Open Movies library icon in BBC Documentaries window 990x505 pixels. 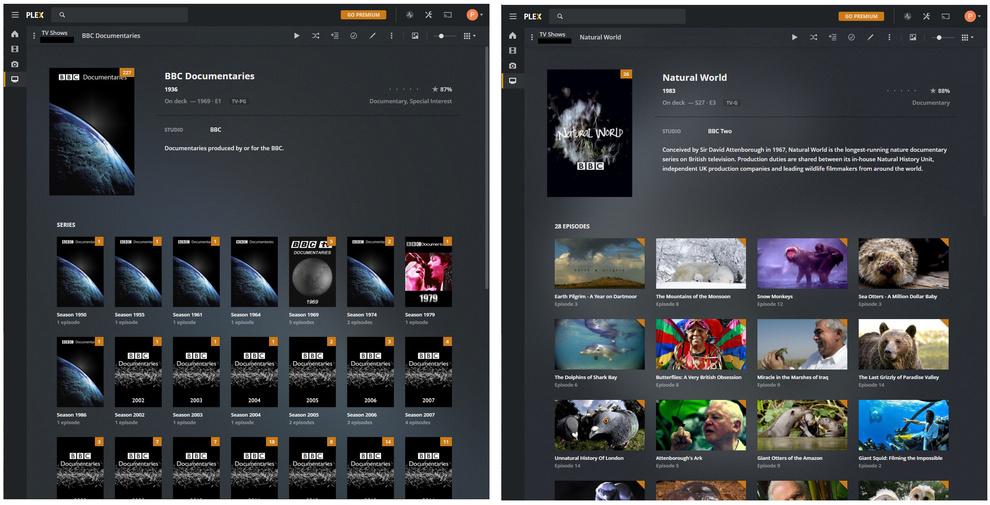[x=15, y=49]
